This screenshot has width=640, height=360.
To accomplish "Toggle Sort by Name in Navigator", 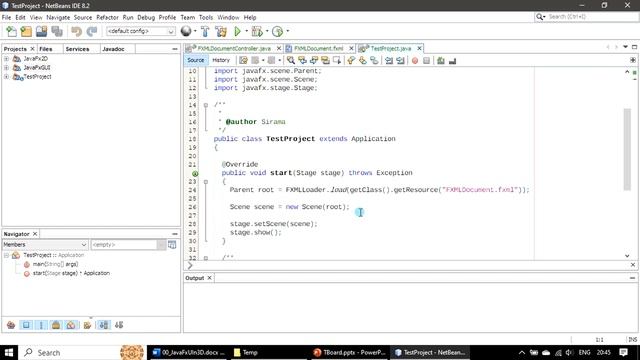I will [104, 325].
